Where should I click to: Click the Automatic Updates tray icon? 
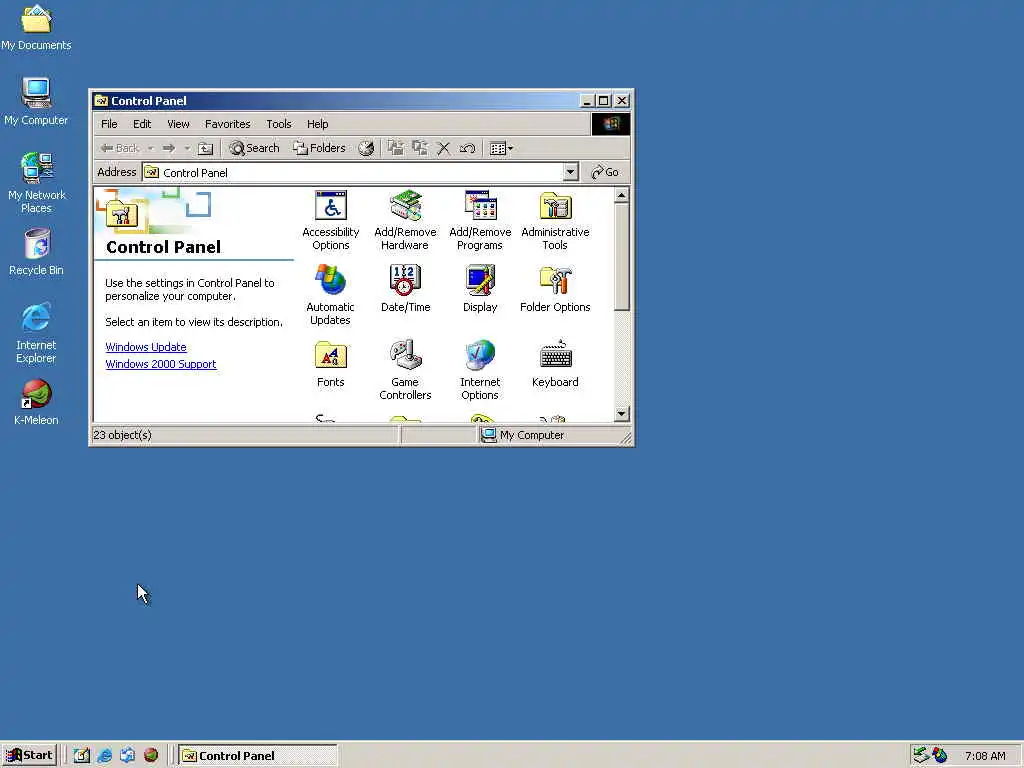click(x=940, y=756)
